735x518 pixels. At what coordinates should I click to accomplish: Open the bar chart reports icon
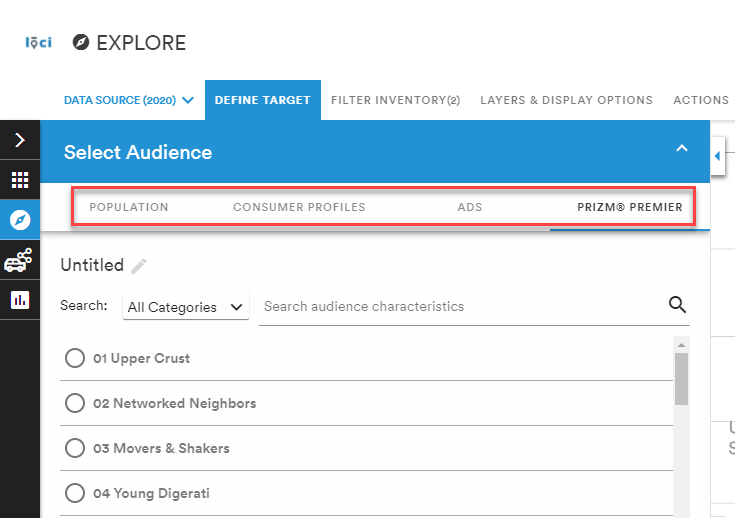pos(20,300)
